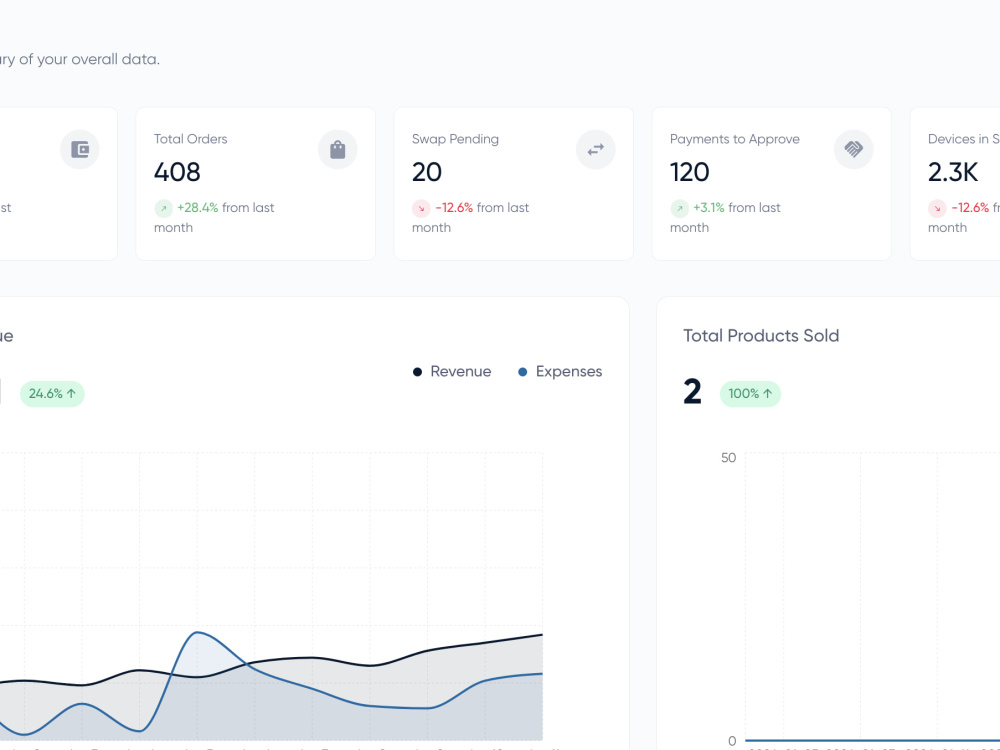Viewport: 1000px width, 750px height.
Task: Select the Total Orders value 408
Action: 177,172
